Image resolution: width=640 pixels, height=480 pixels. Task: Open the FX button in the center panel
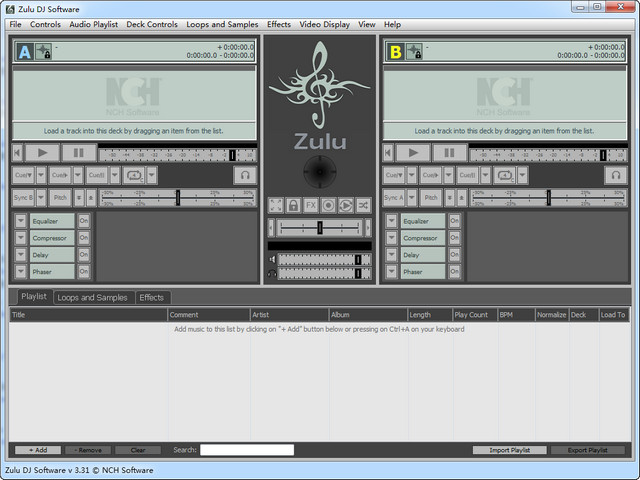[x=311, y=205]
